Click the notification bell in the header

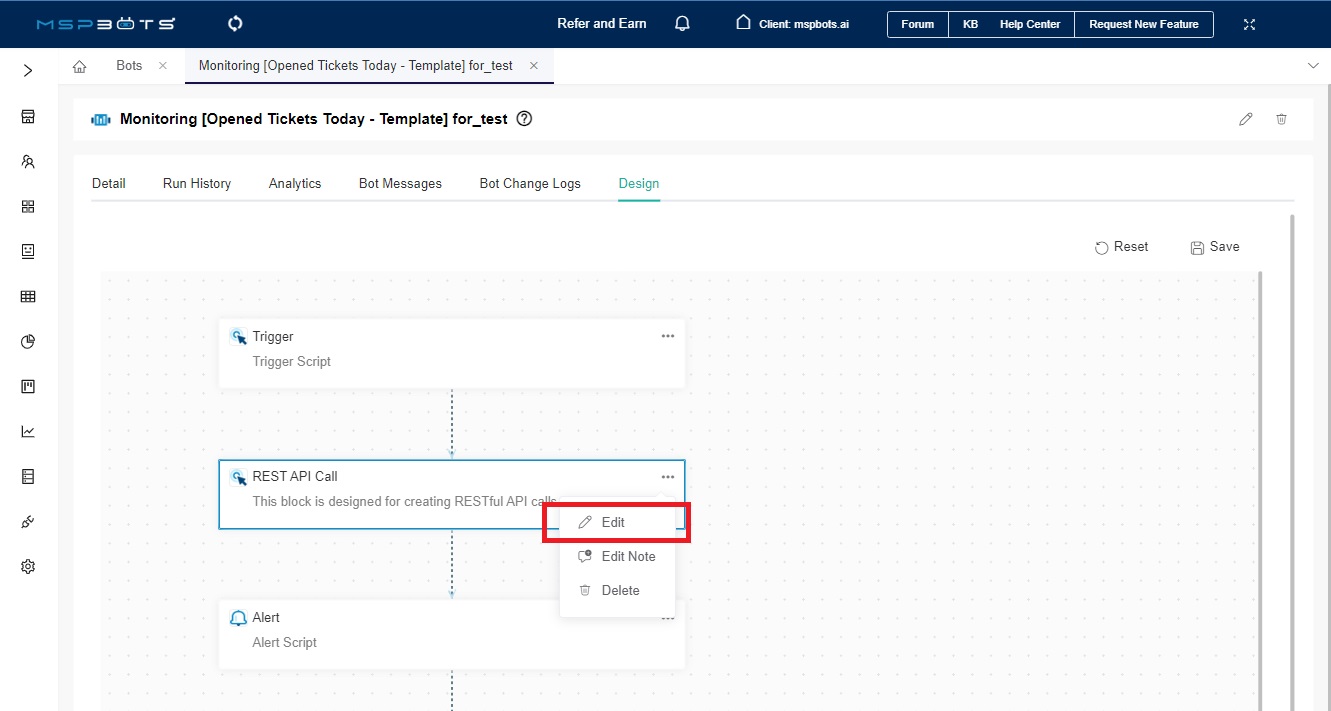[x=681, y=23]
